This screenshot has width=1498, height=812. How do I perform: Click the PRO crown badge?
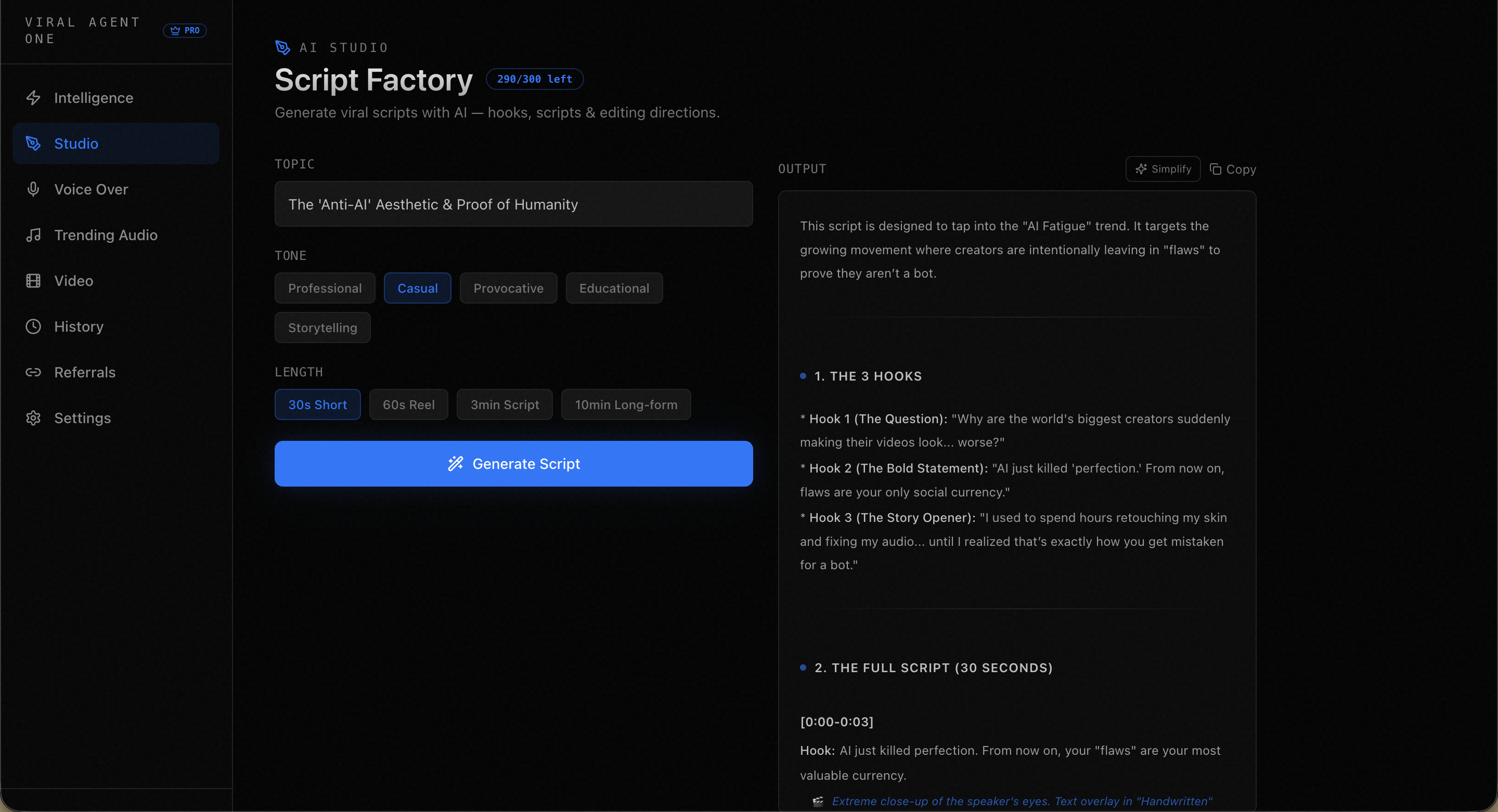185,30
